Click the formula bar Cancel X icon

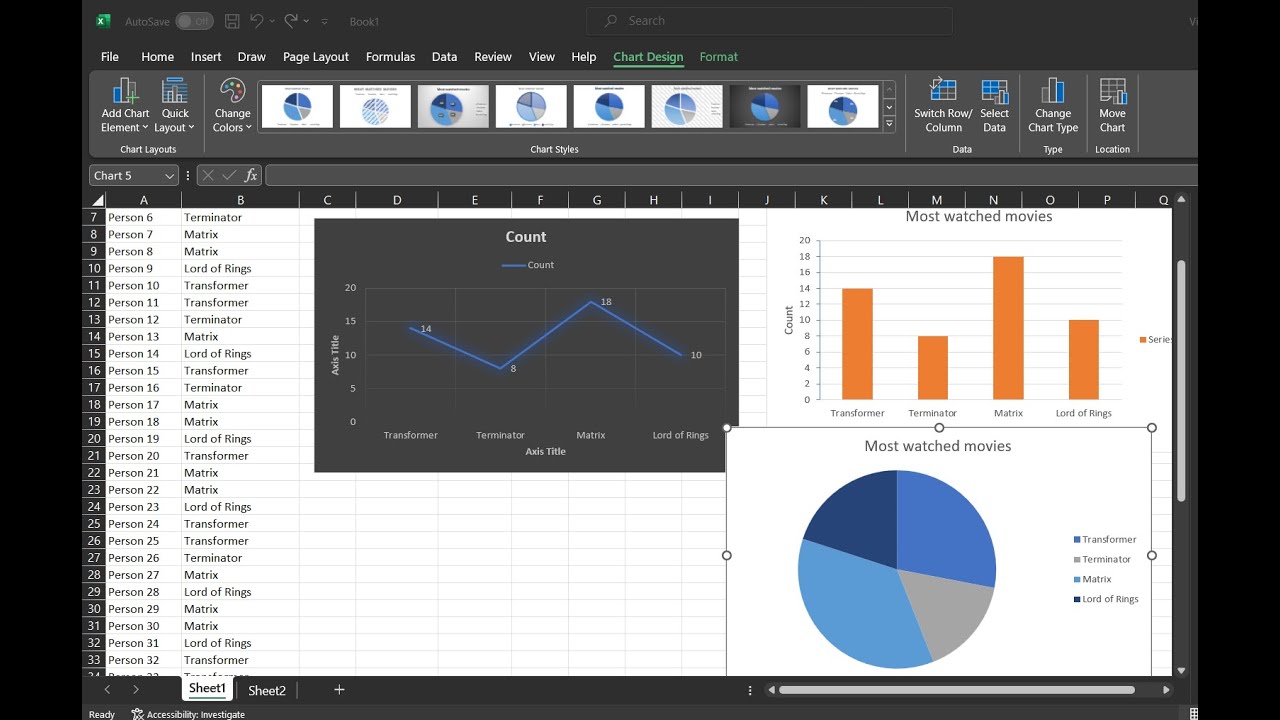coord(208,175)
